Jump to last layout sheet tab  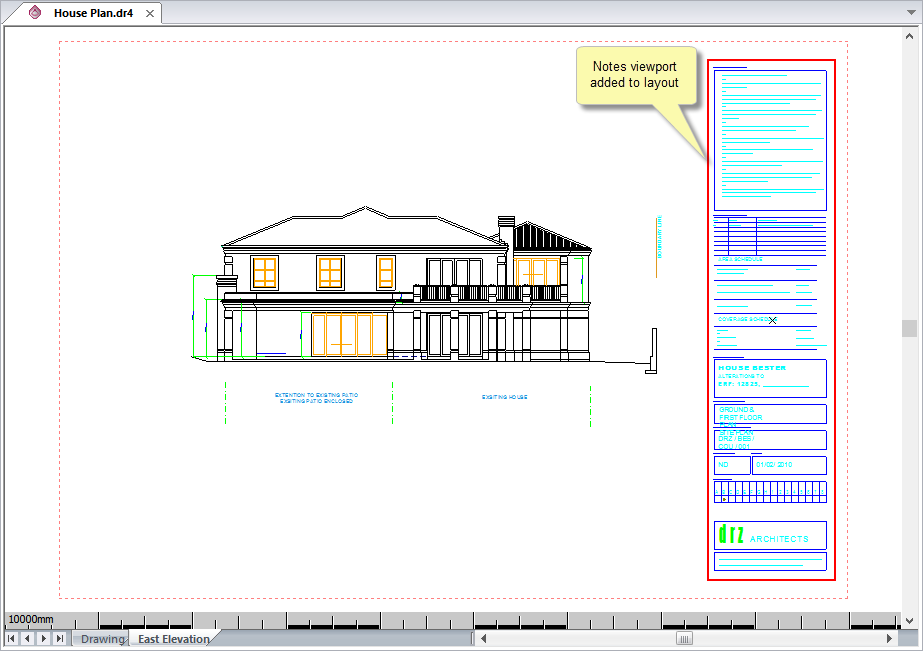[60, 638]
